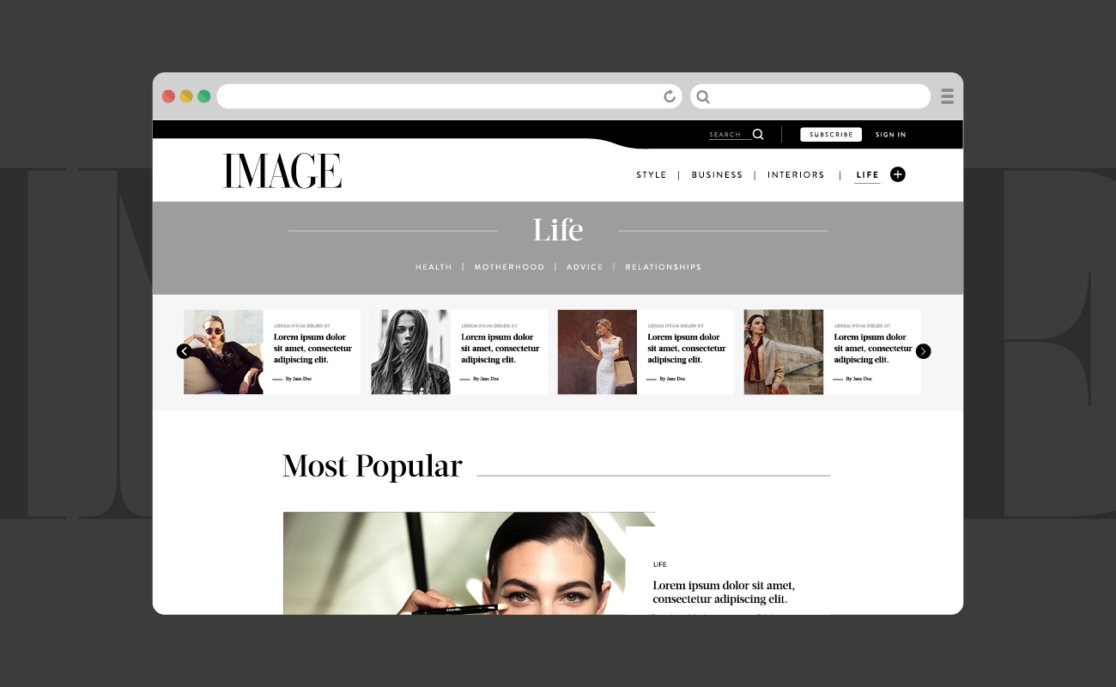Advance carousel with the right arrow

923,351
